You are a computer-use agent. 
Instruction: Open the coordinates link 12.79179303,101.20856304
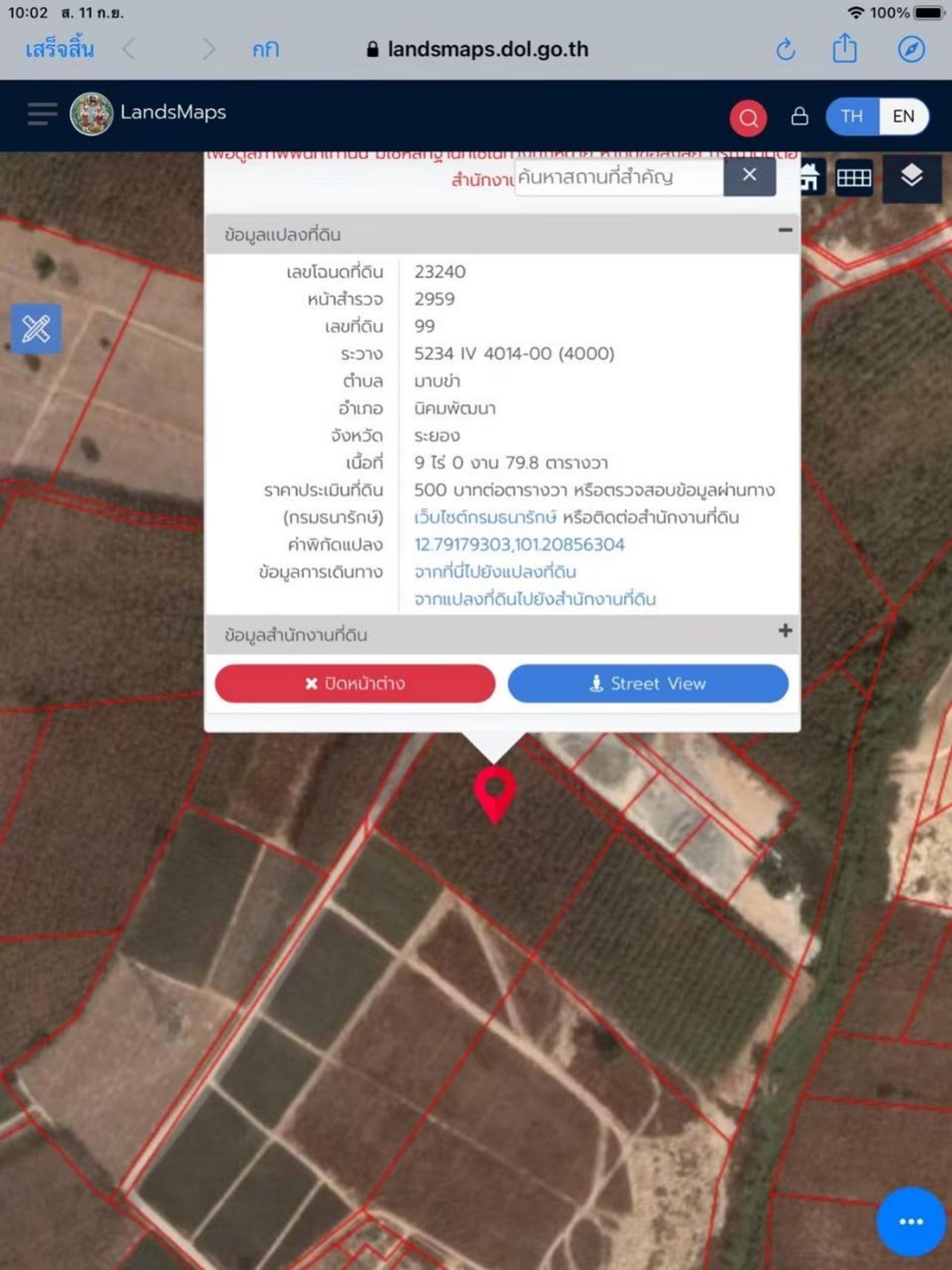(x=519, y=545)
